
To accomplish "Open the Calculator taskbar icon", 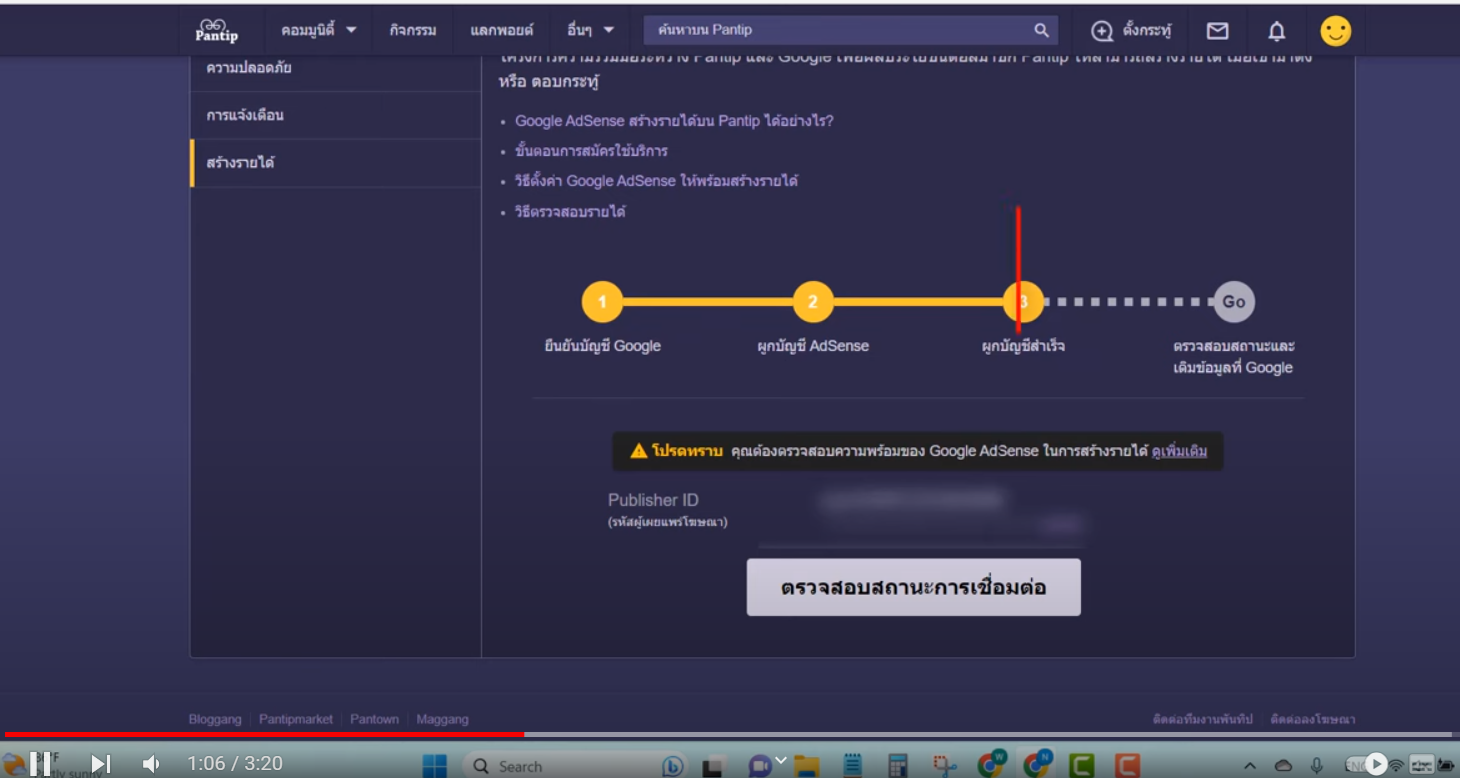I will coord(897,766).
